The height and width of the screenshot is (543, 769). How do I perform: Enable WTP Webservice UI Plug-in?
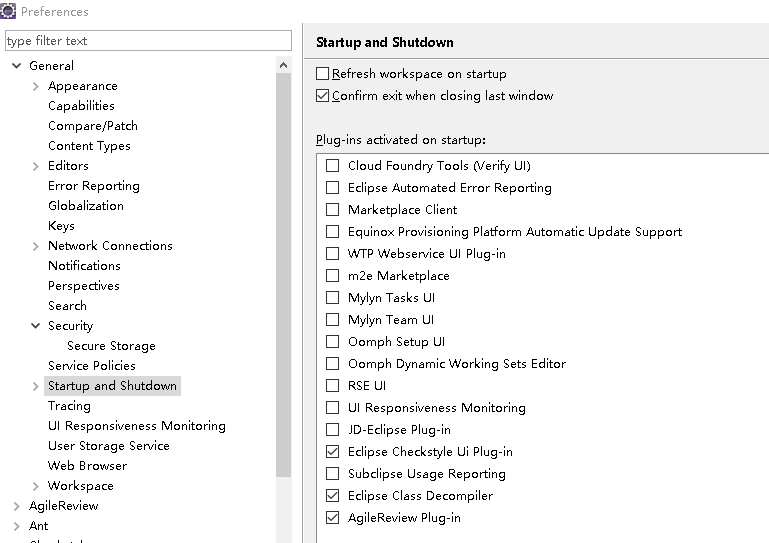333,254
